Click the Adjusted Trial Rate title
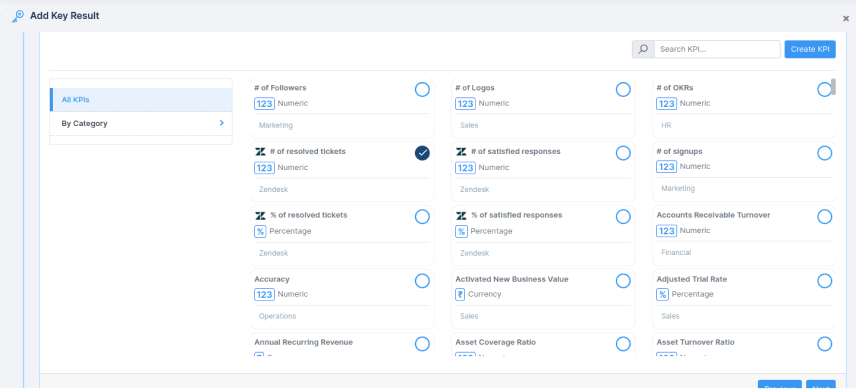Viewport: 856px width, 389px height. click(x=692, y=279)
